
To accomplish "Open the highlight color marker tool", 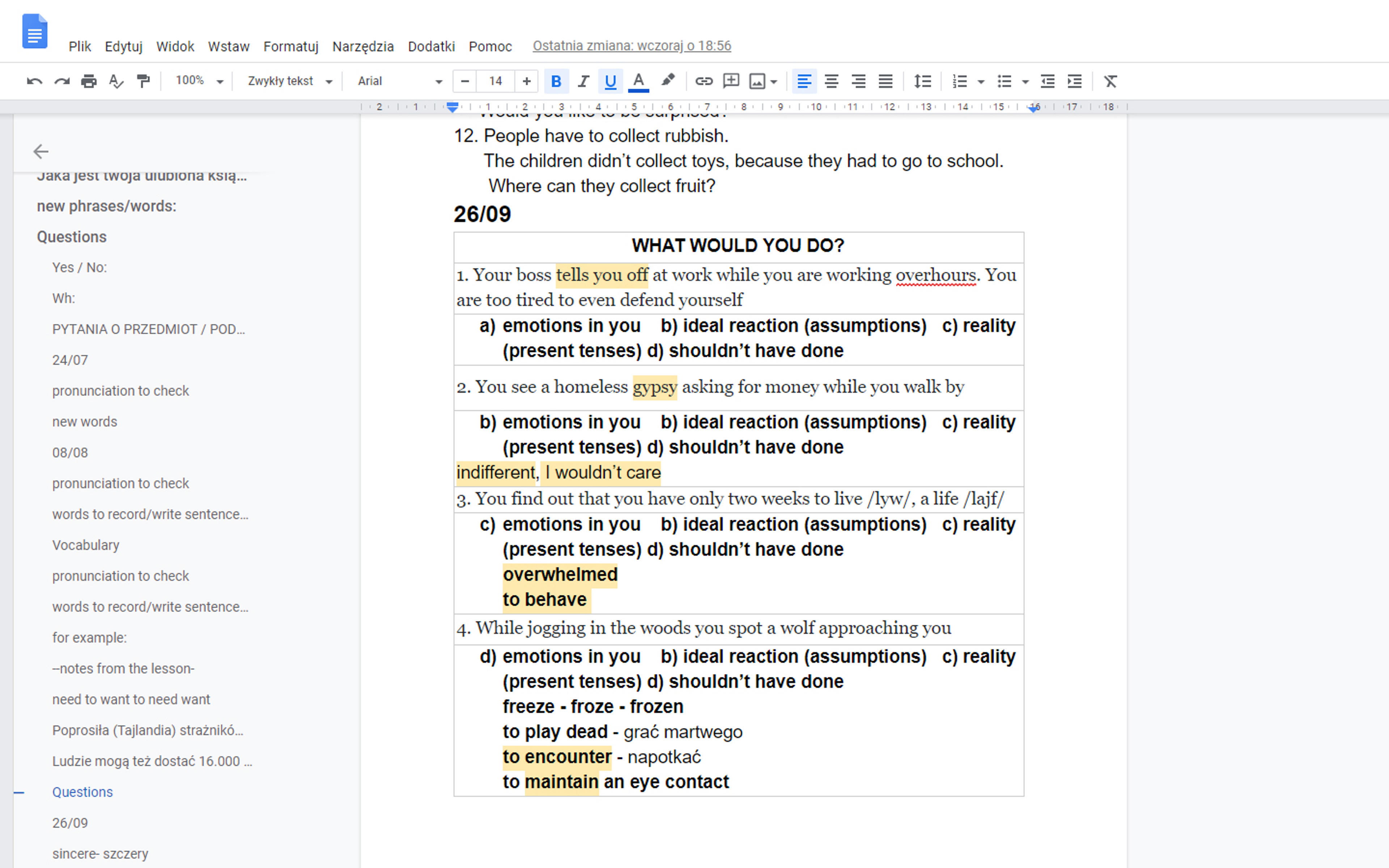I will [667, 81].
